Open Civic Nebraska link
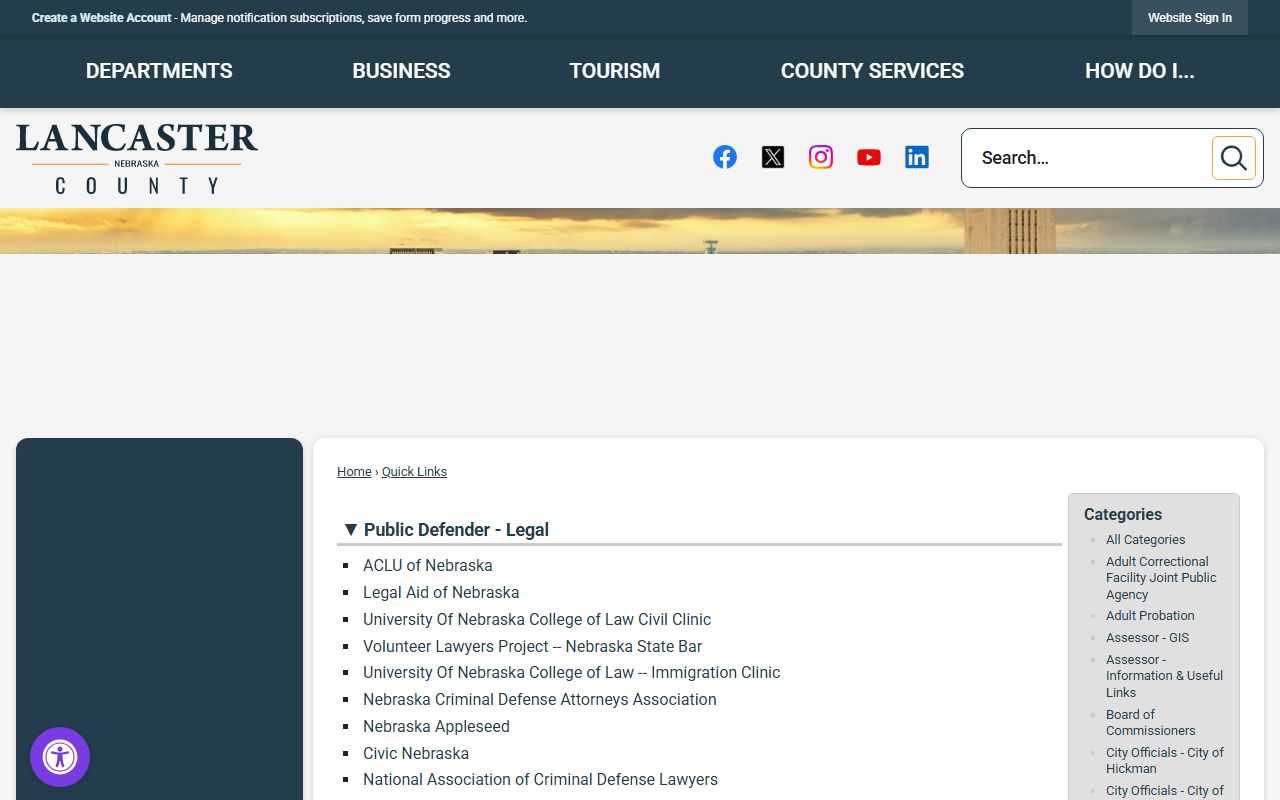This screenshot has width=1280, height=800. coord(416,754)
